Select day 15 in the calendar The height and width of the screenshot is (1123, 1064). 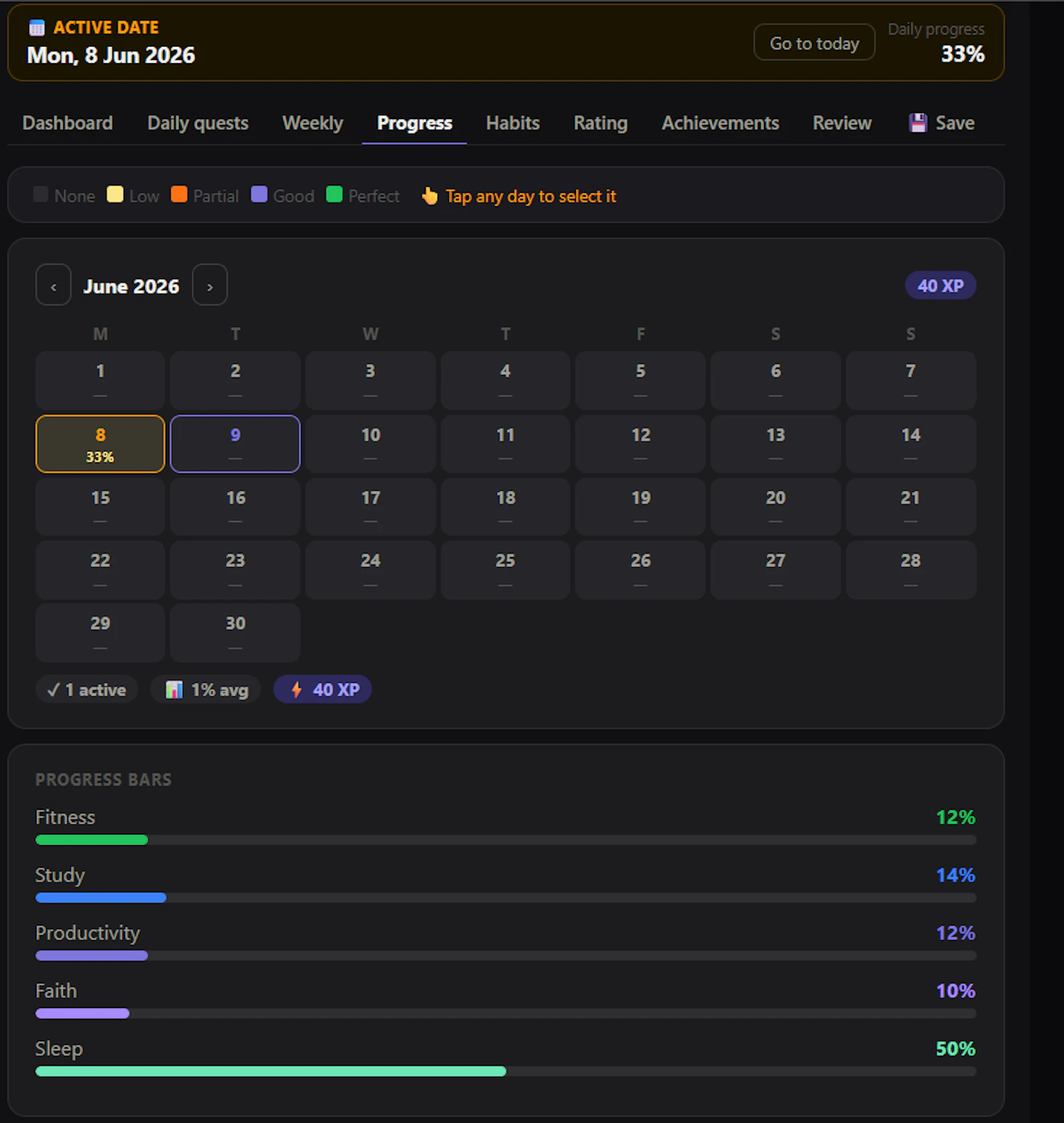click(x=100, y=507)
